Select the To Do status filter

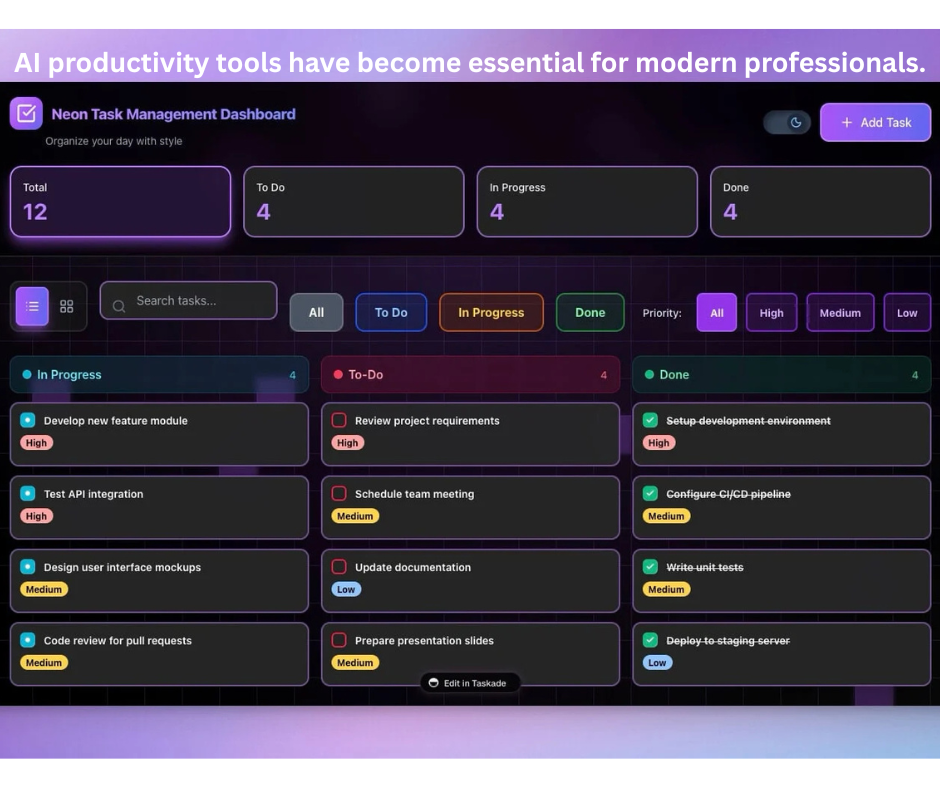[x=391, y=312]
